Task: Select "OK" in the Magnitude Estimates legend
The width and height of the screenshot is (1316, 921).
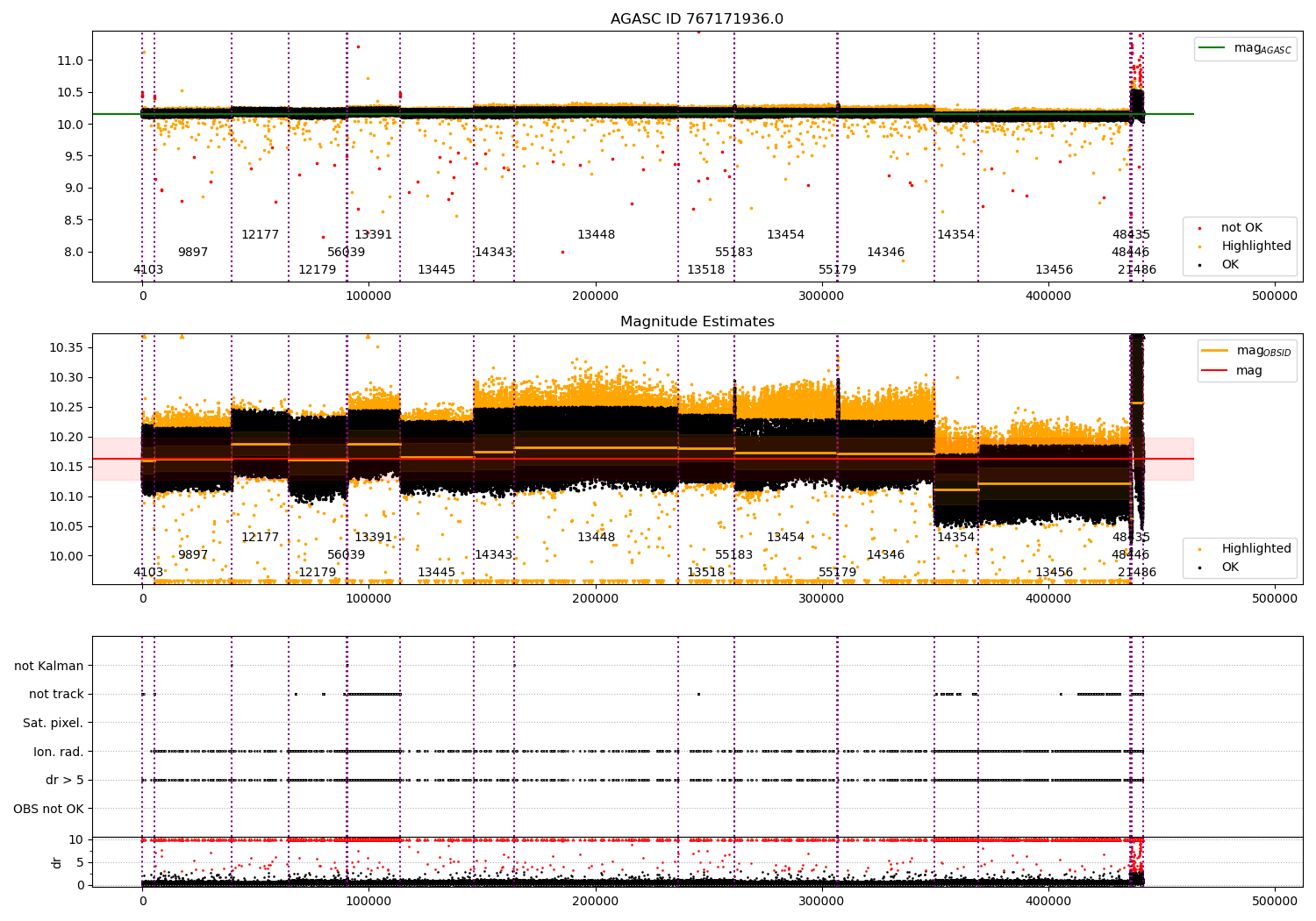Action: (1230, 568)
